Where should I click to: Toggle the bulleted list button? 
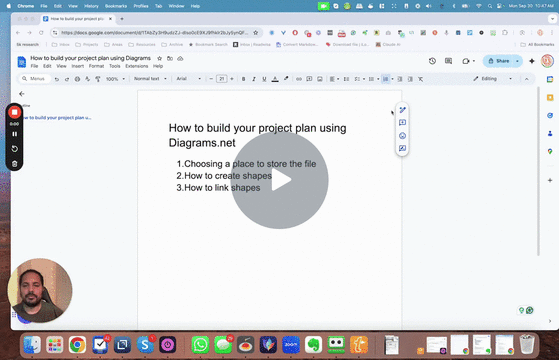tap(371, 79)
